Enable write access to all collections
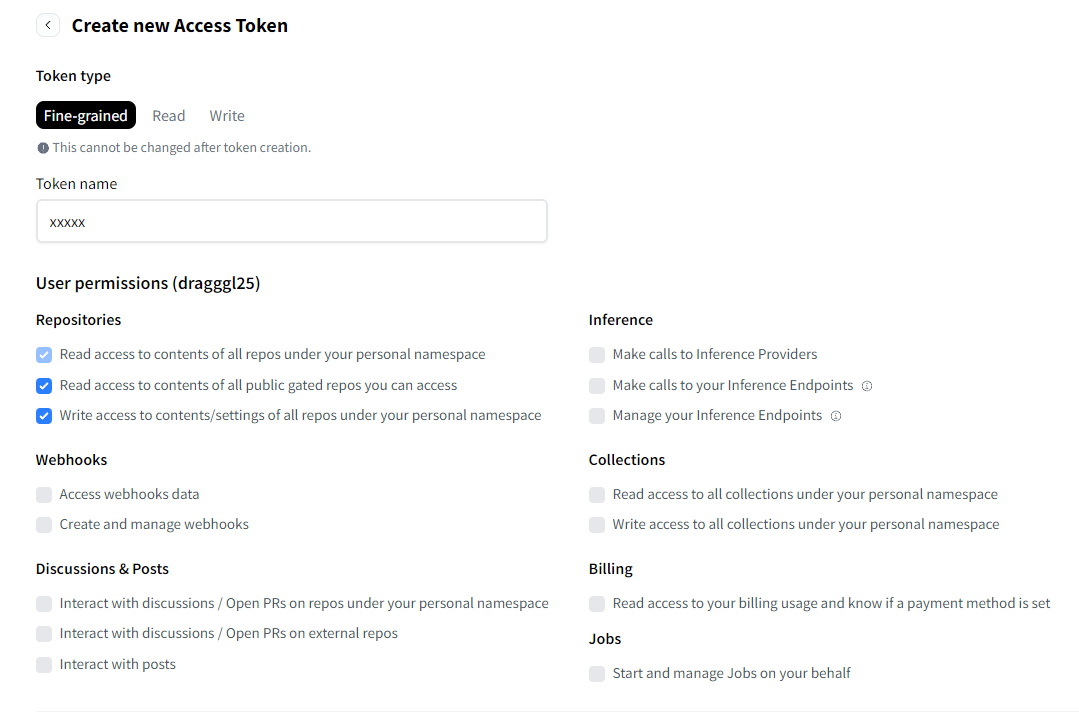The width and height of the screenshot is (1079, 719). [597, 525]
